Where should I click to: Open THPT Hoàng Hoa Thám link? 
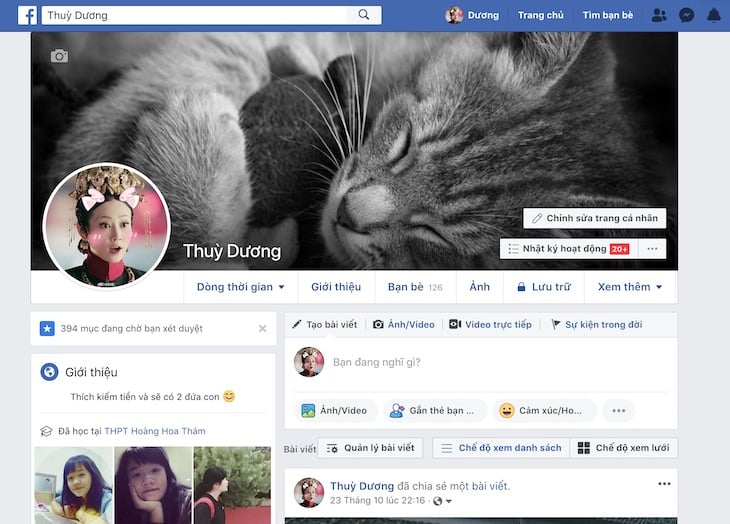(155, 431)
